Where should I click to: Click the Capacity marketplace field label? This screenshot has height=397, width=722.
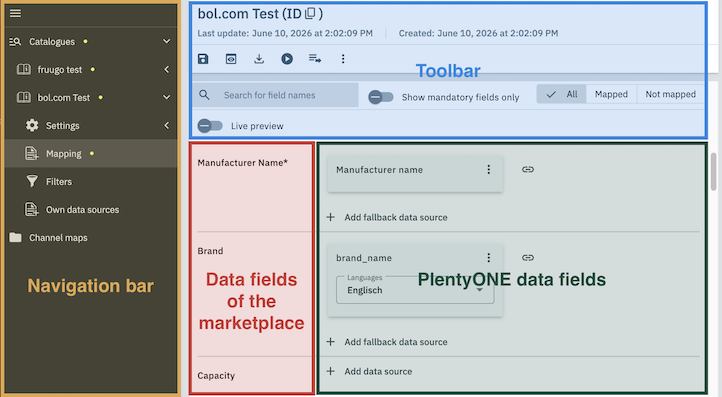click(216, 376)
